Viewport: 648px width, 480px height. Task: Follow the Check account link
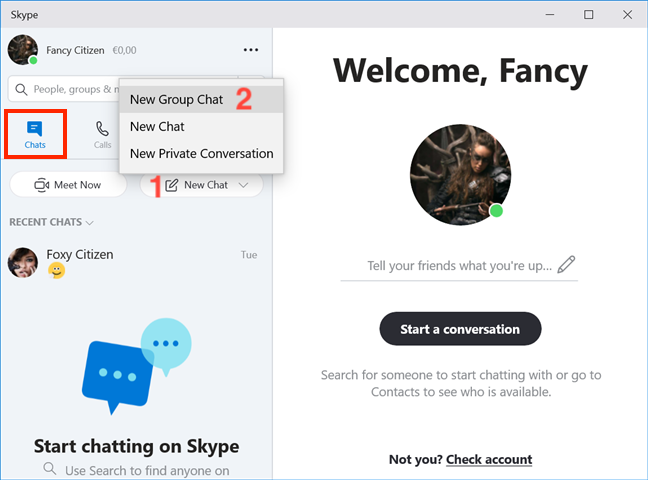pyautogui.click(x=489, y=459)
